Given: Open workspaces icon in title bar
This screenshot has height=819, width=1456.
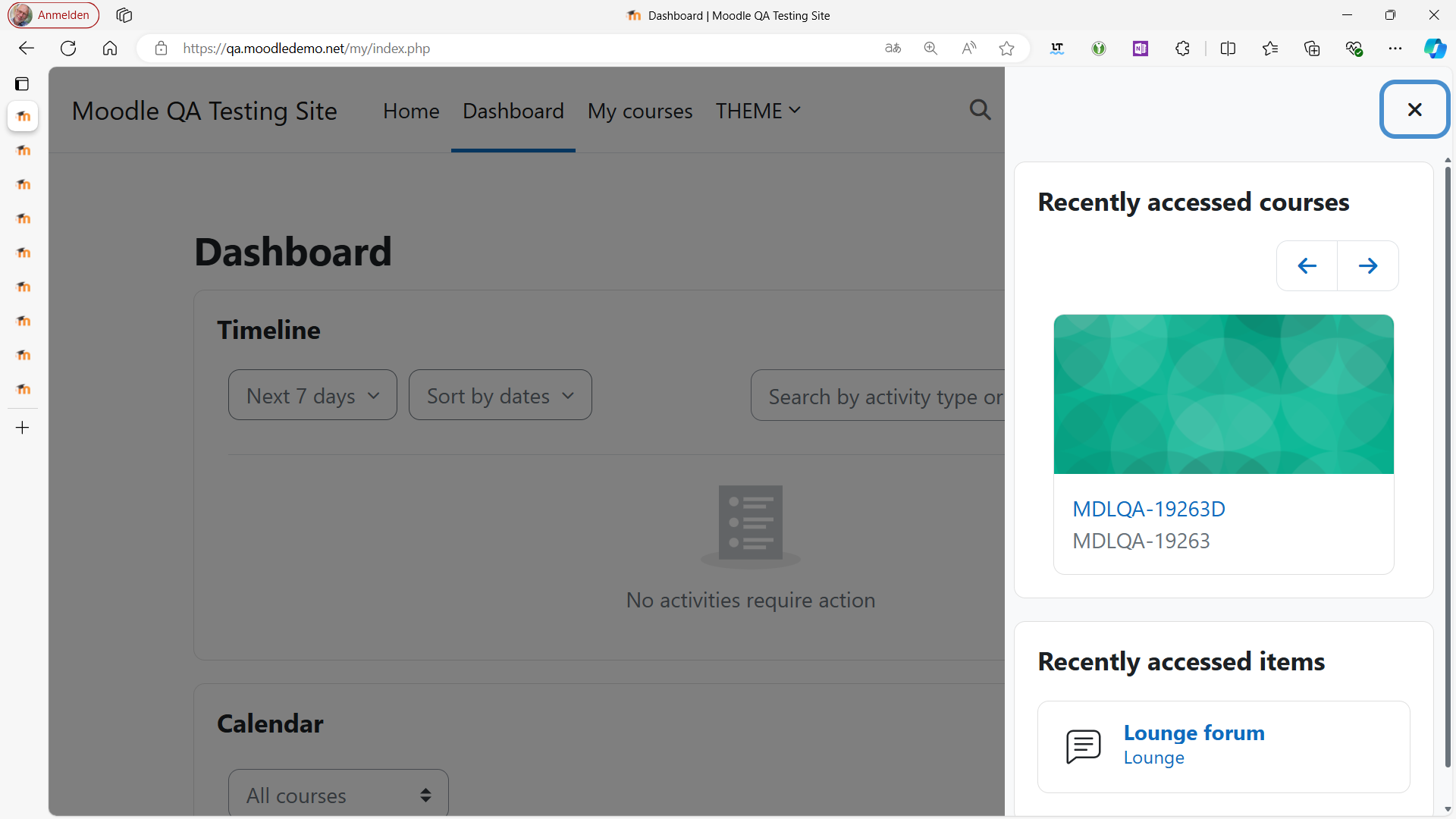Looking at the screenshot, I should click(124, 15).
